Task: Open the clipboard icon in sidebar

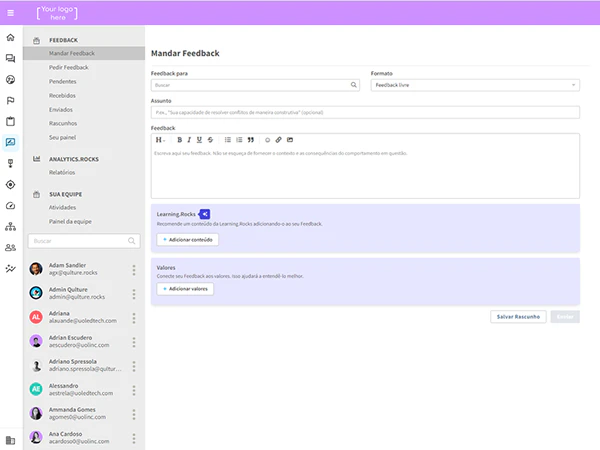Action: point(10,121)
